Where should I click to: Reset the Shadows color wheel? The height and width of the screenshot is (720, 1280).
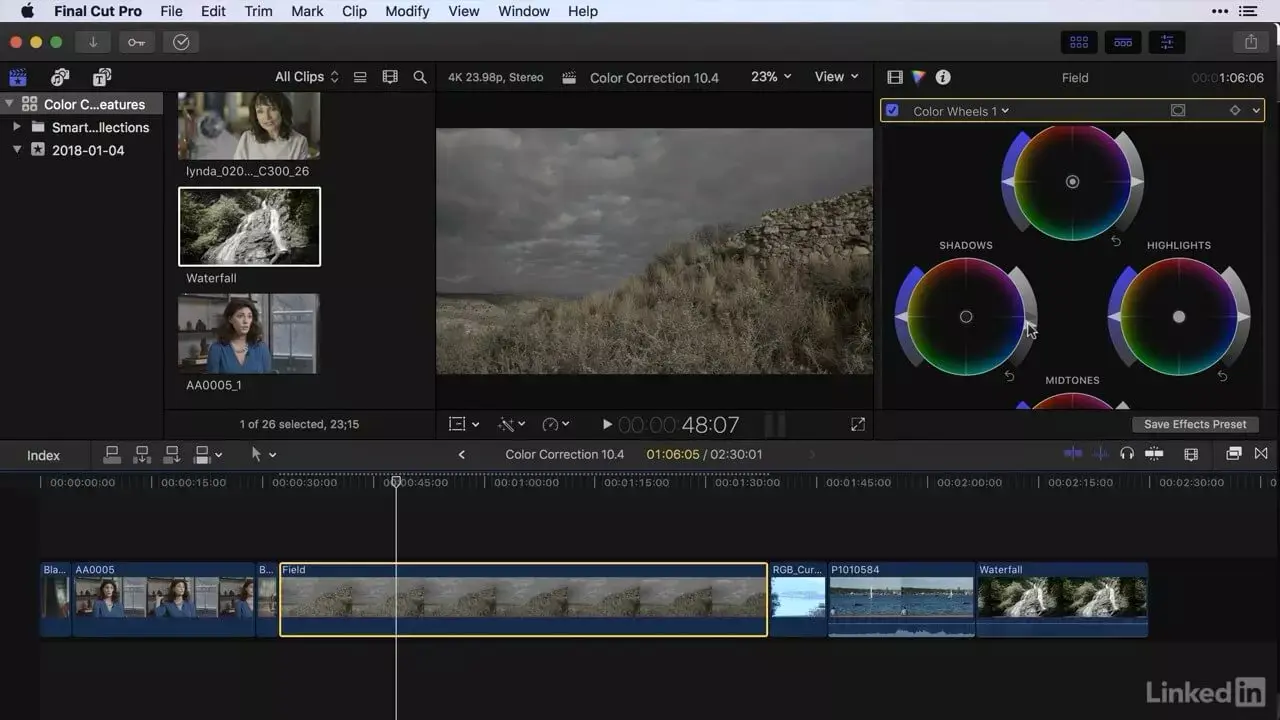1009,376
